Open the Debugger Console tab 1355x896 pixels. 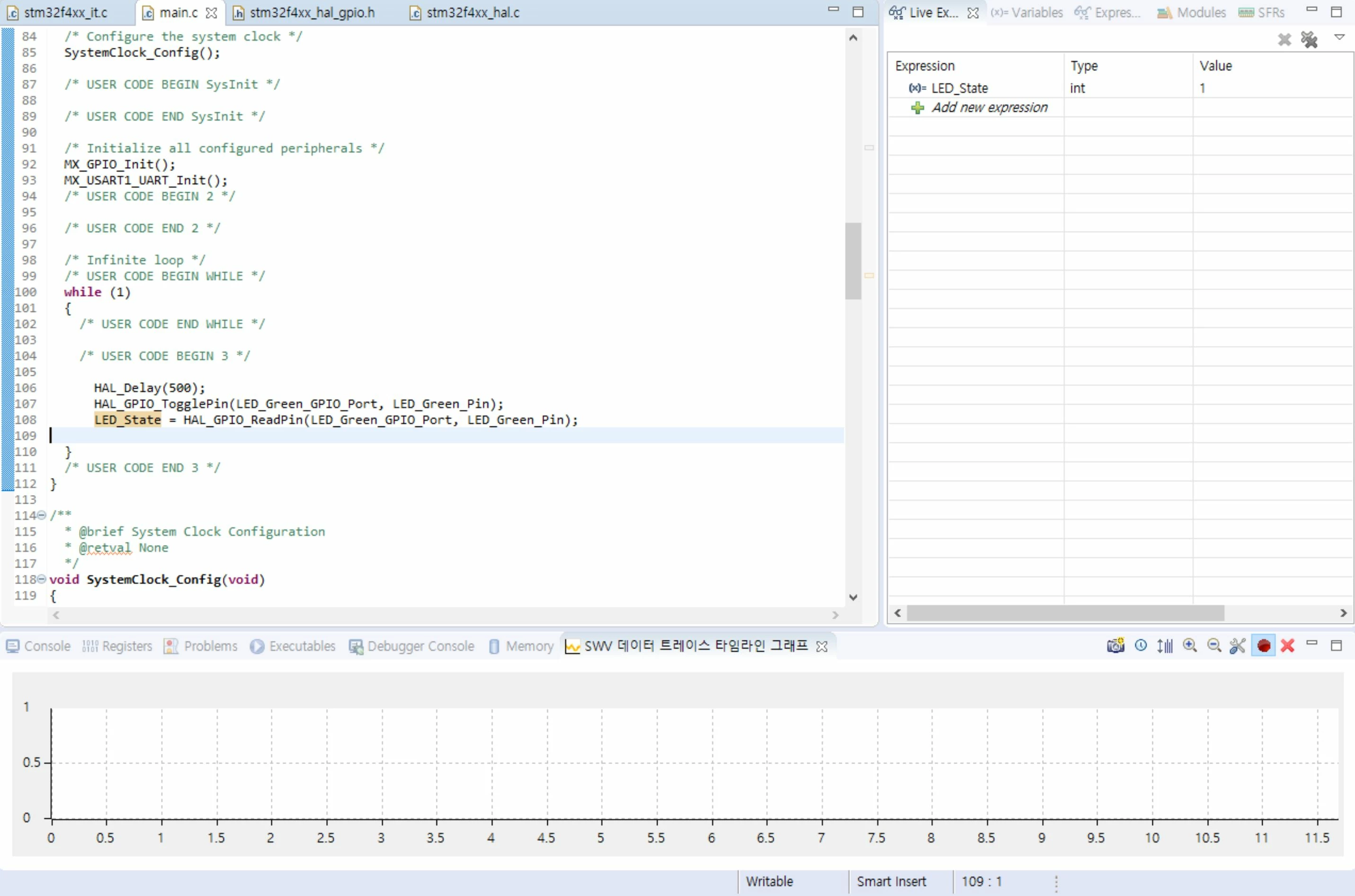tap(412, 646)
